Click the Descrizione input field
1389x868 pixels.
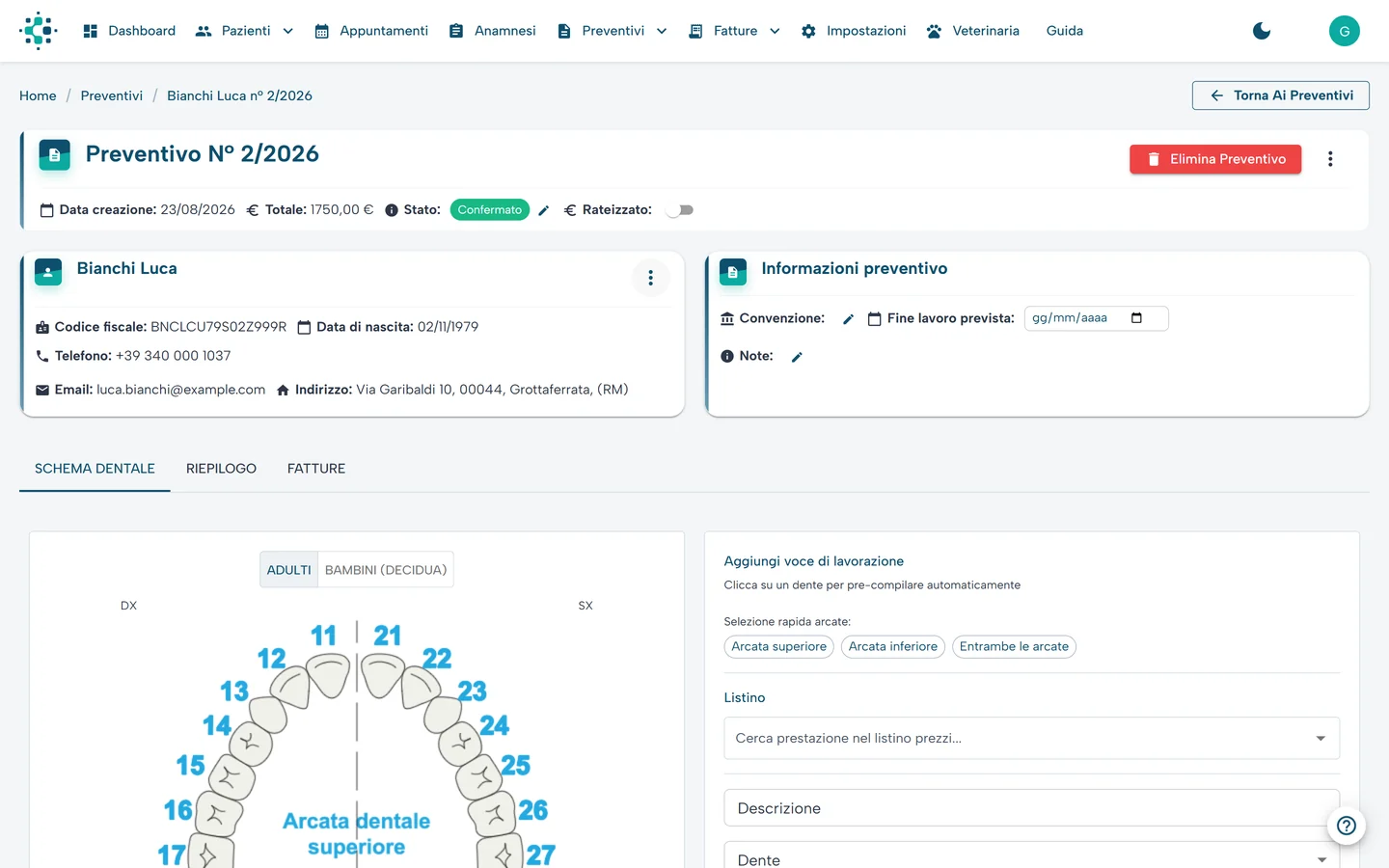(1031, 808)
